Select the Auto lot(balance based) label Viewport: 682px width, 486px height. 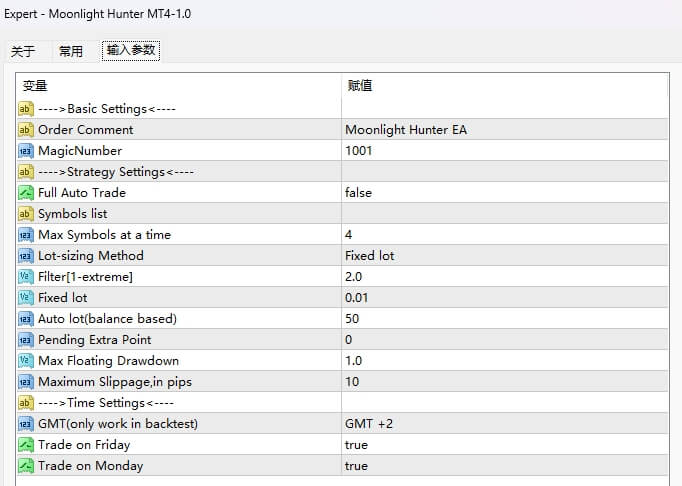[107, 319]
